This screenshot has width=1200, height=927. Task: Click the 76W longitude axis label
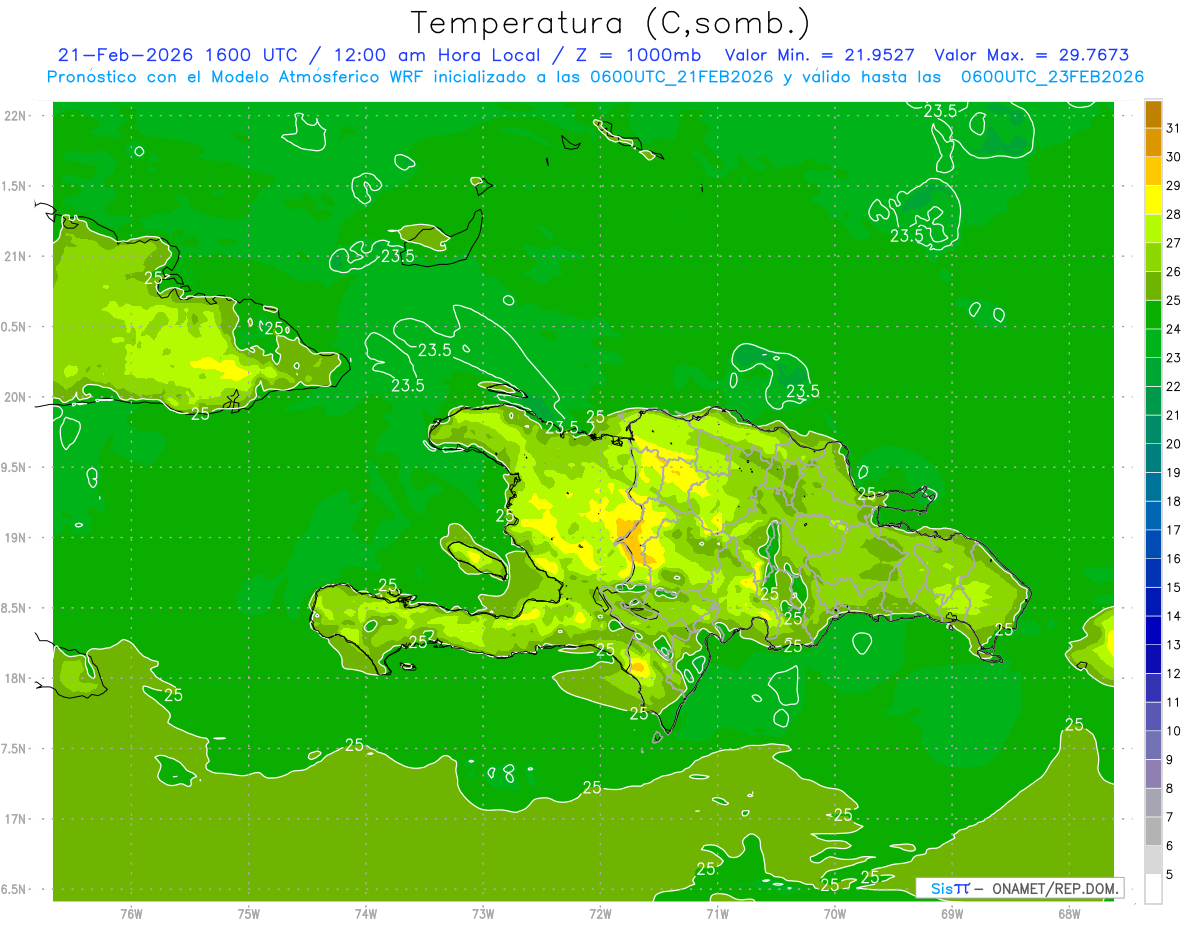tap(131, 913)
